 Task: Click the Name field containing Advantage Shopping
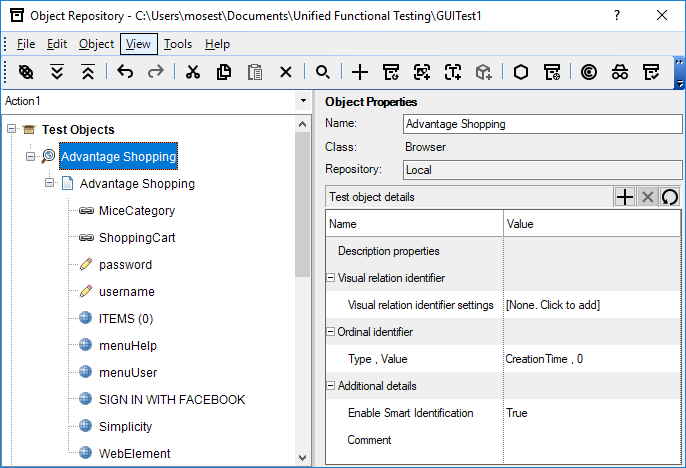542,124
